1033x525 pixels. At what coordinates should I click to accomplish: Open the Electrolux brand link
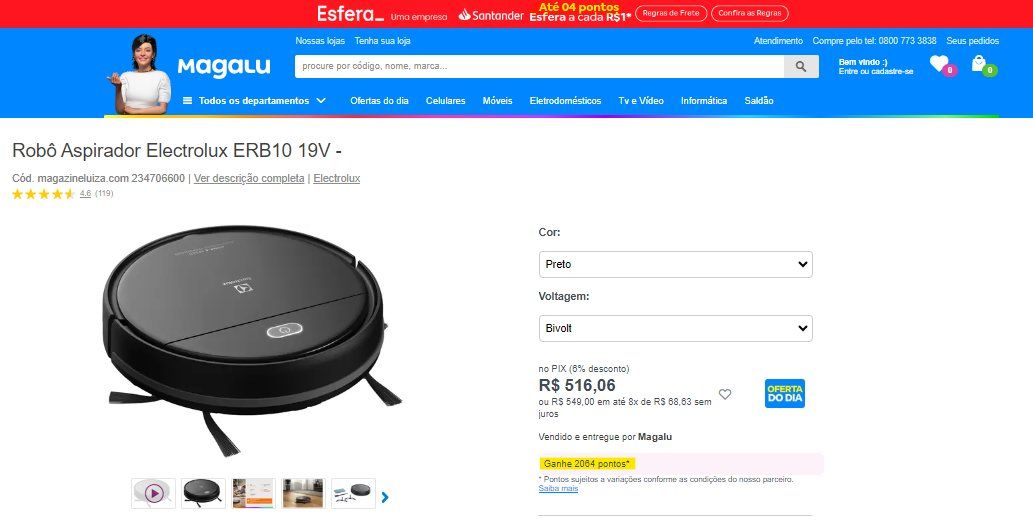click(337, 179)
